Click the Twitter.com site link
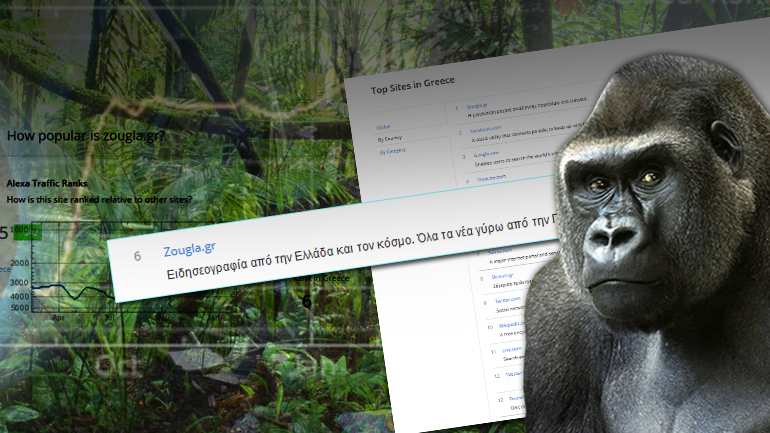 click(503, 298)
